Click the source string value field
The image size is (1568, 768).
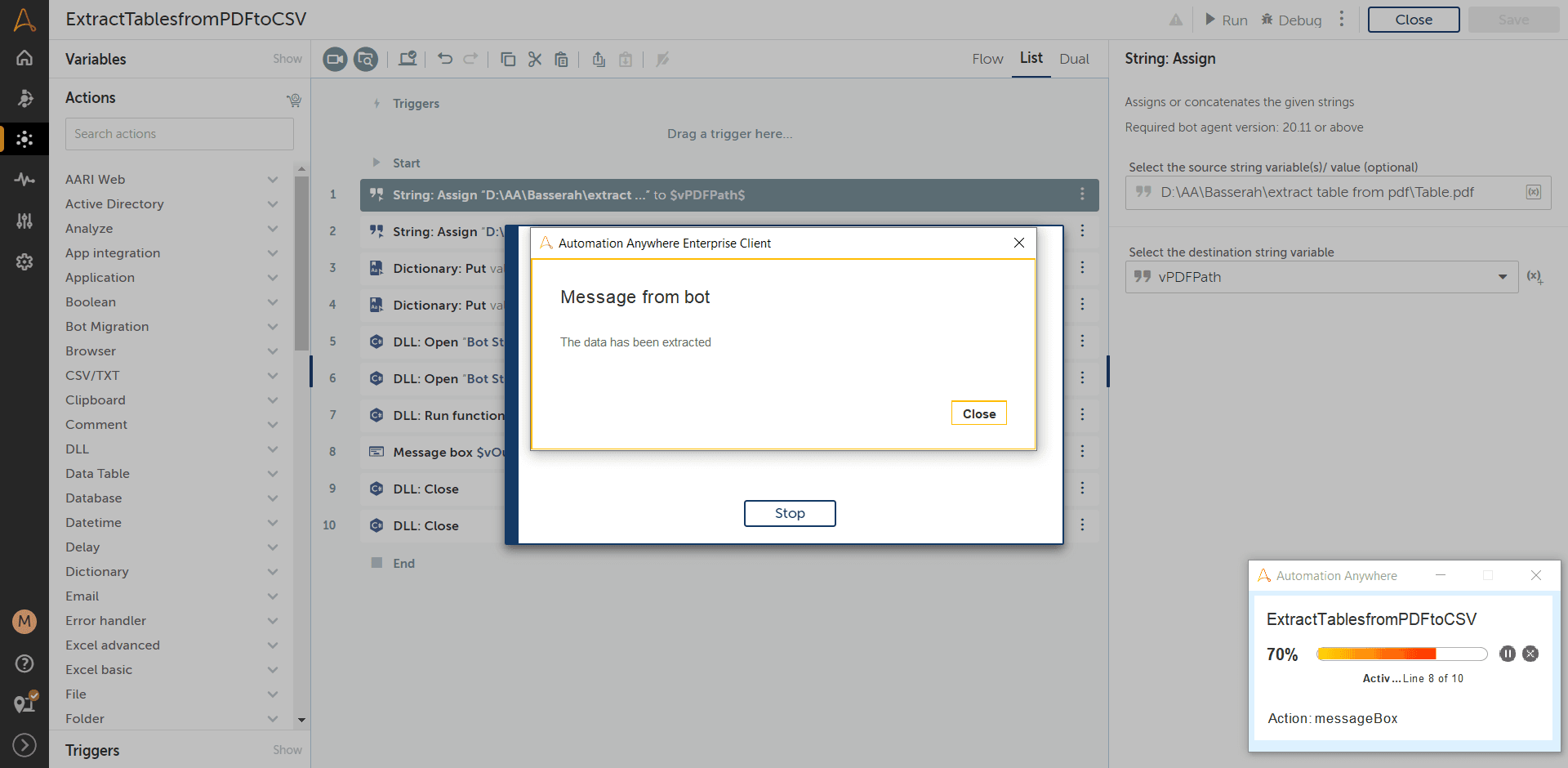point(1338,193)
